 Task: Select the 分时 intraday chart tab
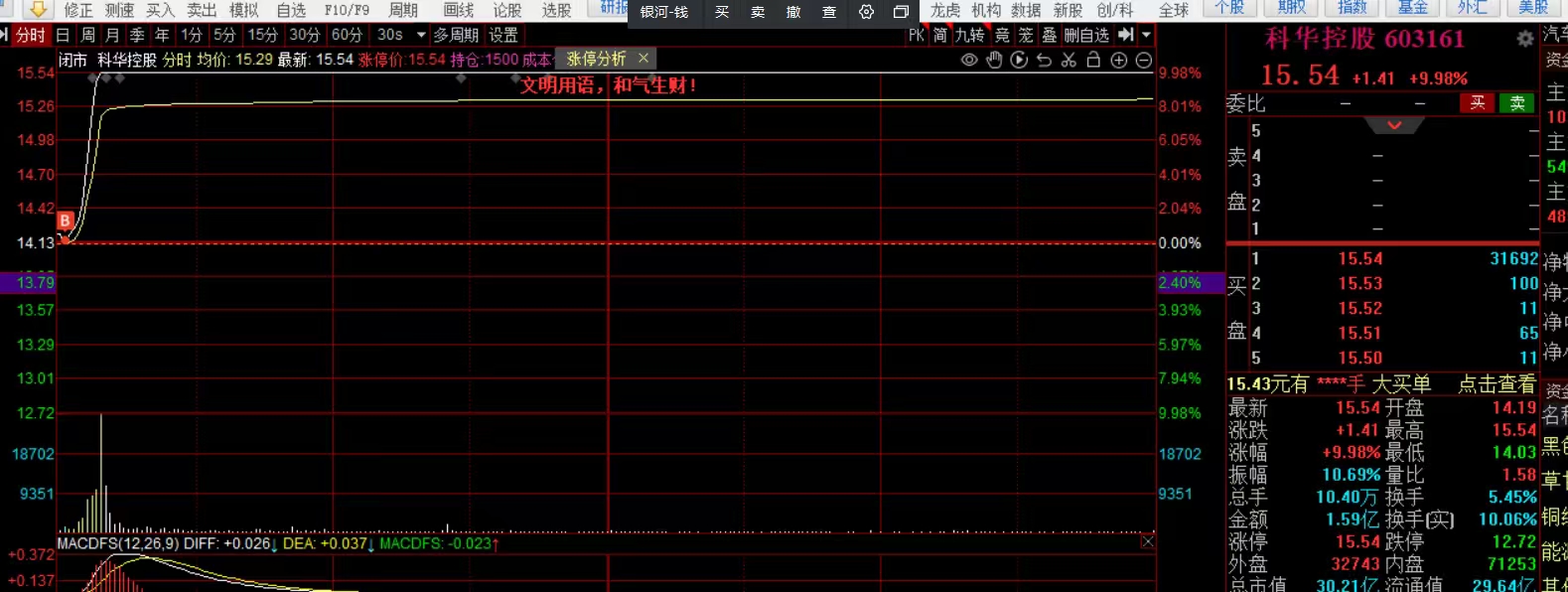(x=31, y=35)
